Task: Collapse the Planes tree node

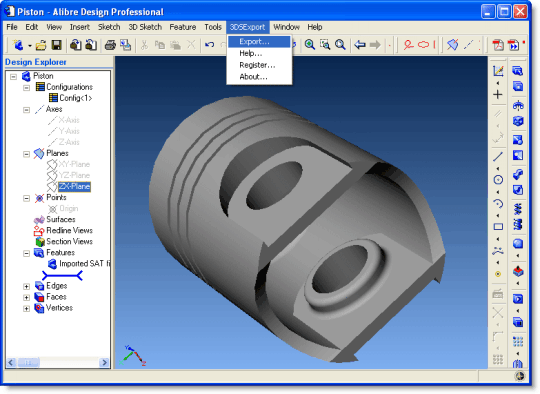Action: click(x=27, y=154)
